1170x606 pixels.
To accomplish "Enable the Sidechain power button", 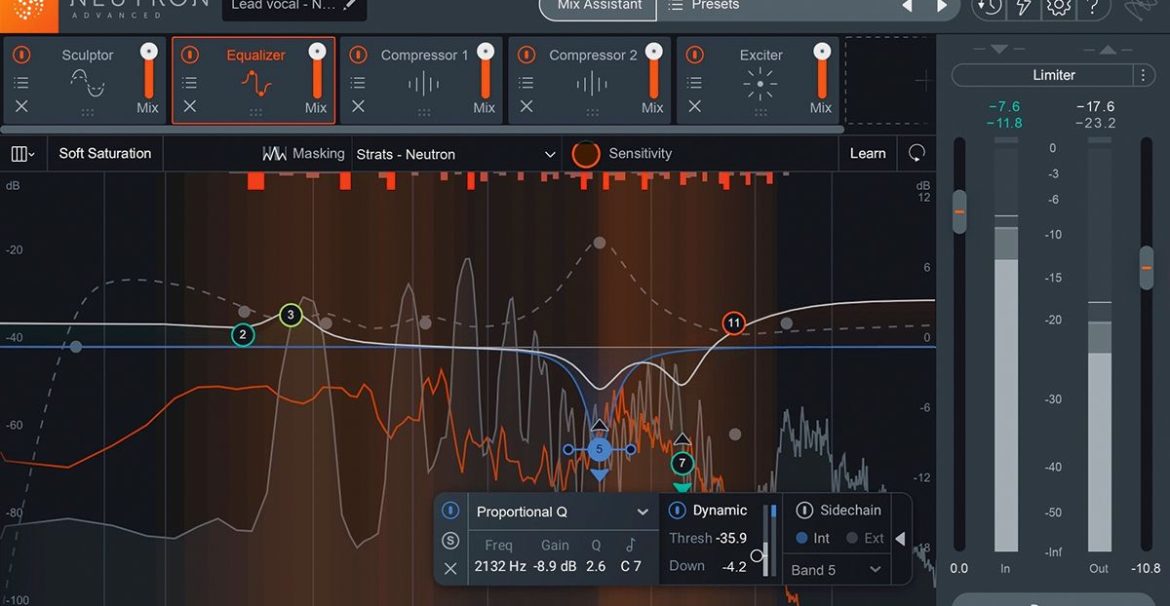I will click(x=804, y=510).
